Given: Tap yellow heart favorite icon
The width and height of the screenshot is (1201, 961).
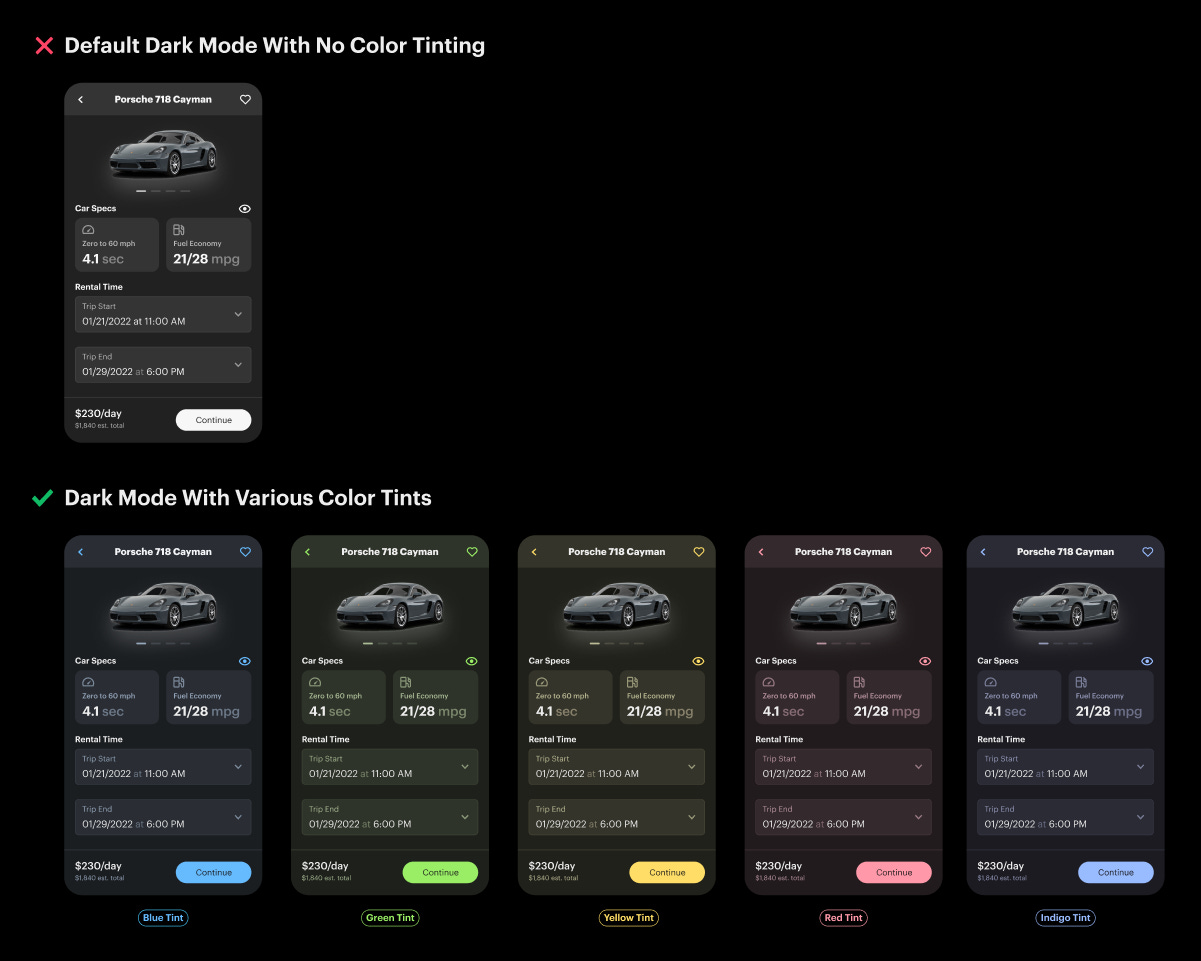Looking at the screenshot, I should pyautogui.click(x=699, y=552).
